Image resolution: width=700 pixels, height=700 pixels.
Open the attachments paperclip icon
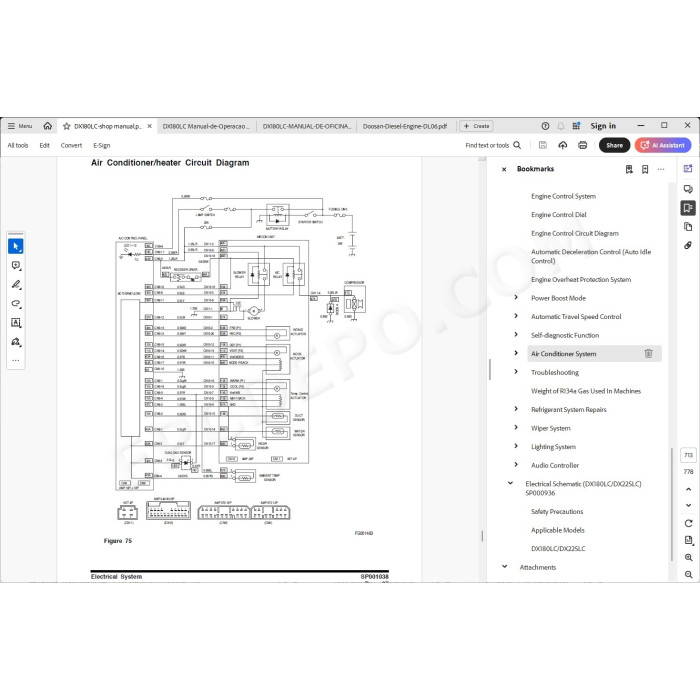click(688, 246)
